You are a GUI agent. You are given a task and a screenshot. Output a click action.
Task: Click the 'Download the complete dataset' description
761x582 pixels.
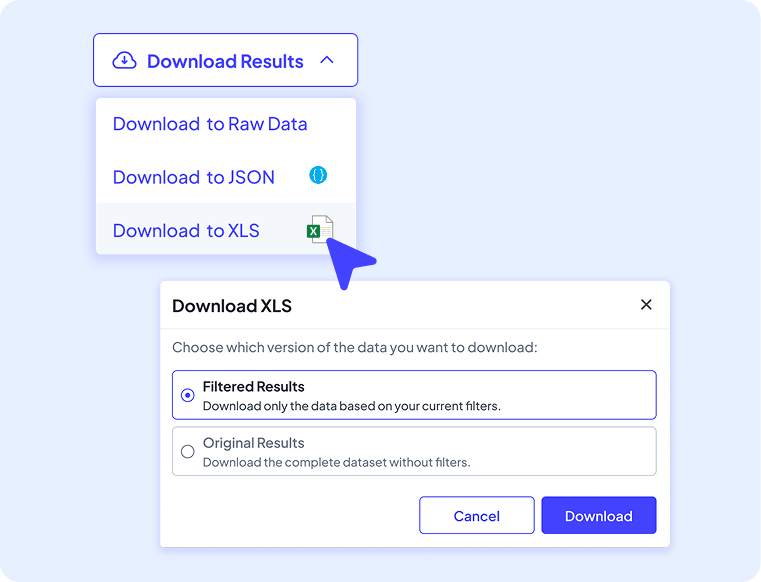pyautogui.click(x=336, y=462)
